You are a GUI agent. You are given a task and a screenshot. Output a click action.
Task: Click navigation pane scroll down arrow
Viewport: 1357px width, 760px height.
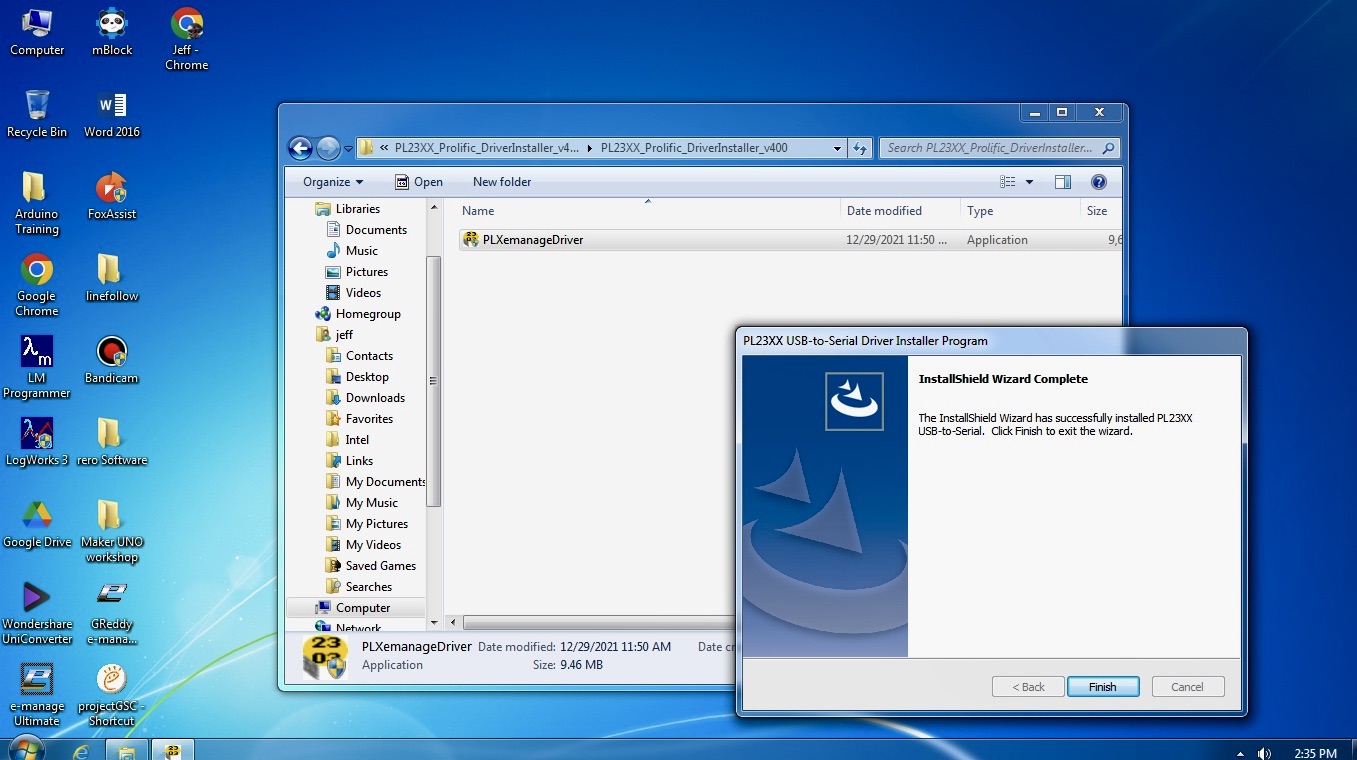[x=434, y=623]
